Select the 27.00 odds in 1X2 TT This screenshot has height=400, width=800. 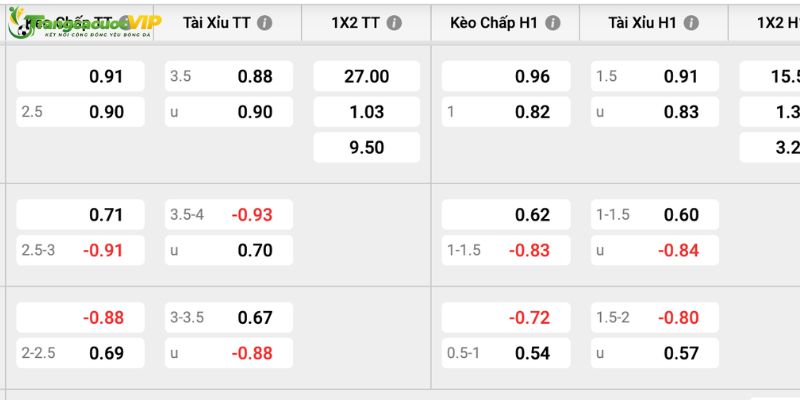coord(366,77)
